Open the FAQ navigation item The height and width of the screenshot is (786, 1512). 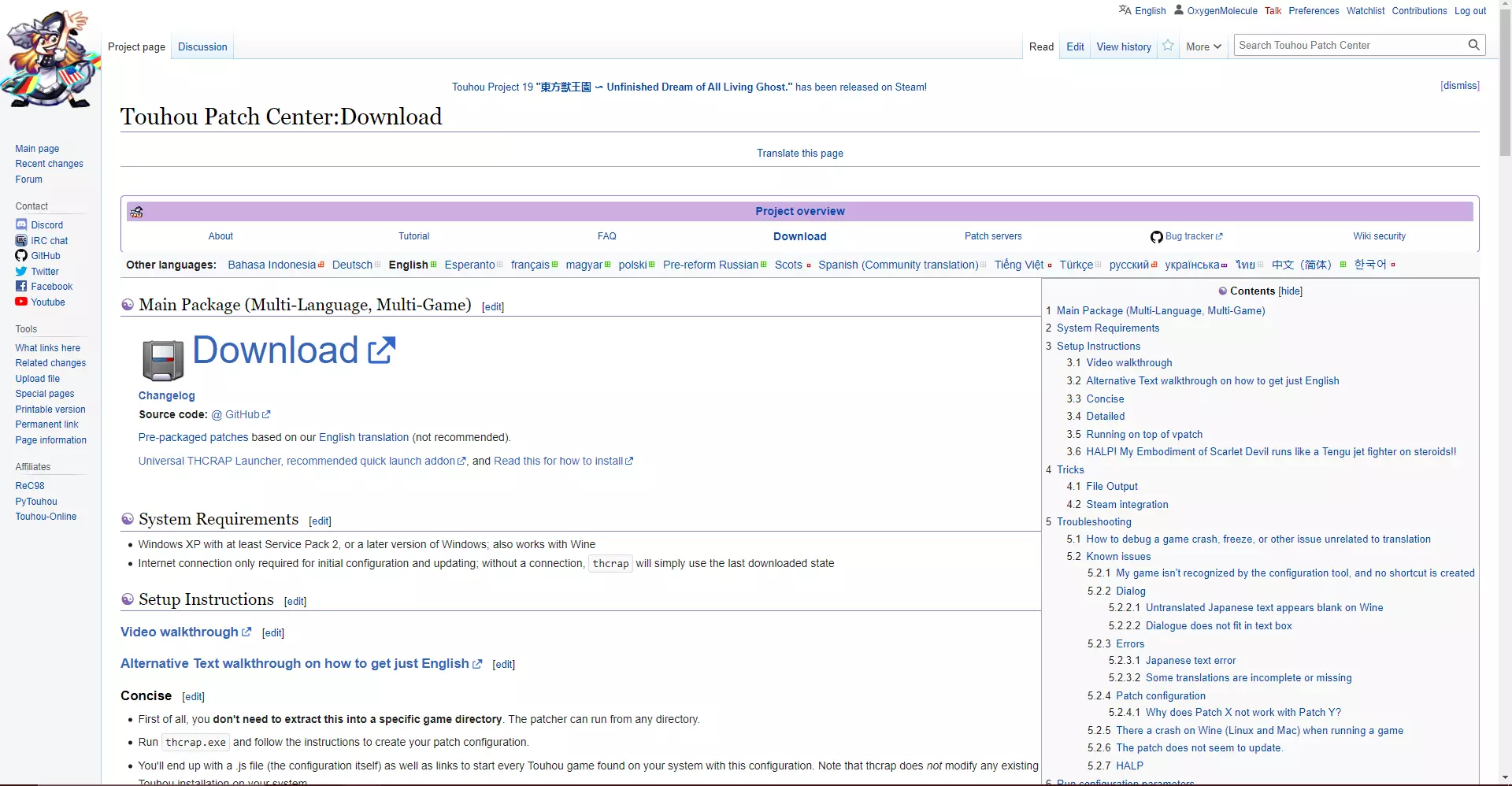[x=607, y=236]
